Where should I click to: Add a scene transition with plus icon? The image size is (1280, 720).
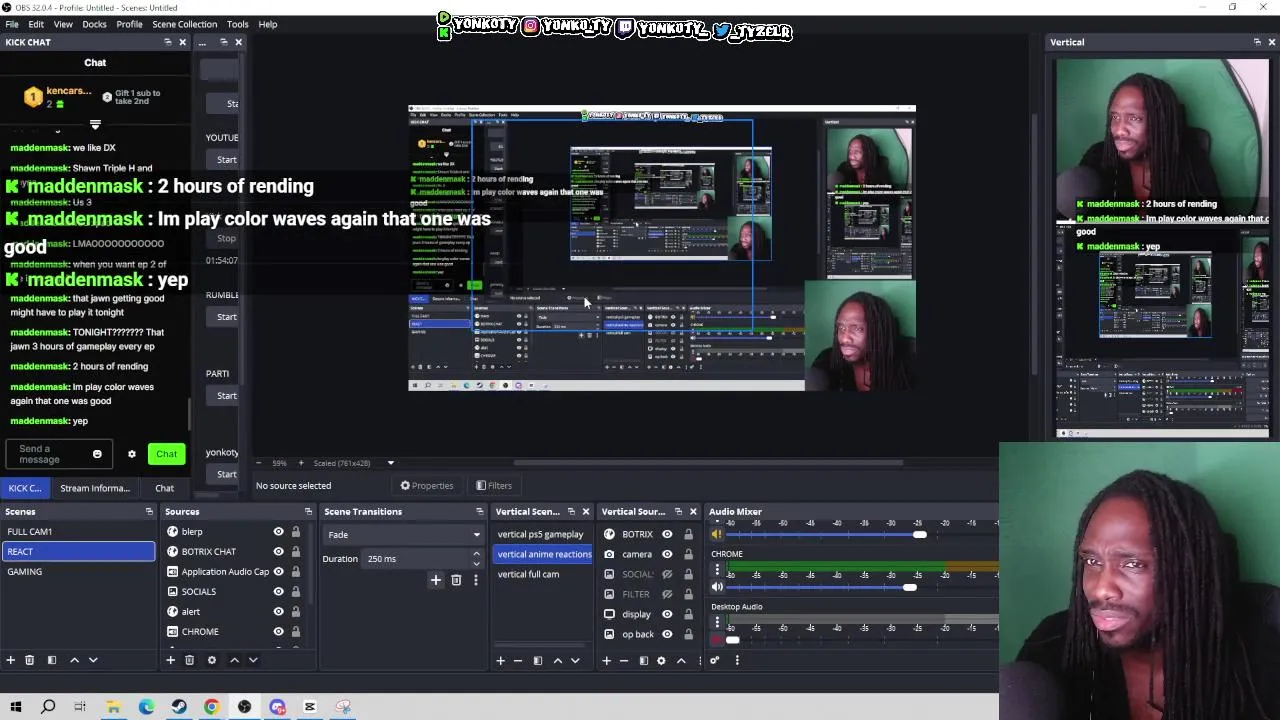(435, 580)
